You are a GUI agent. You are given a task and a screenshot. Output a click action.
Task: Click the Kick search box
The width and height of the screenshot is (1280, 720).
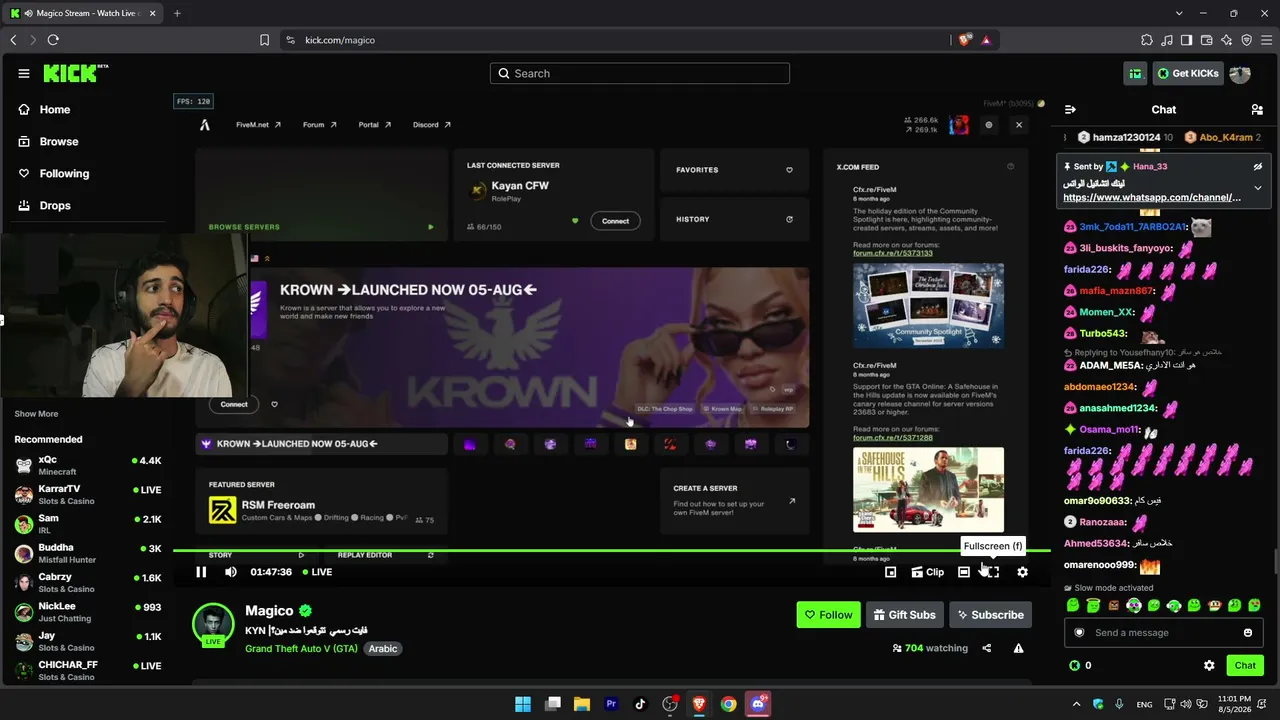click(x=640, y=73)
